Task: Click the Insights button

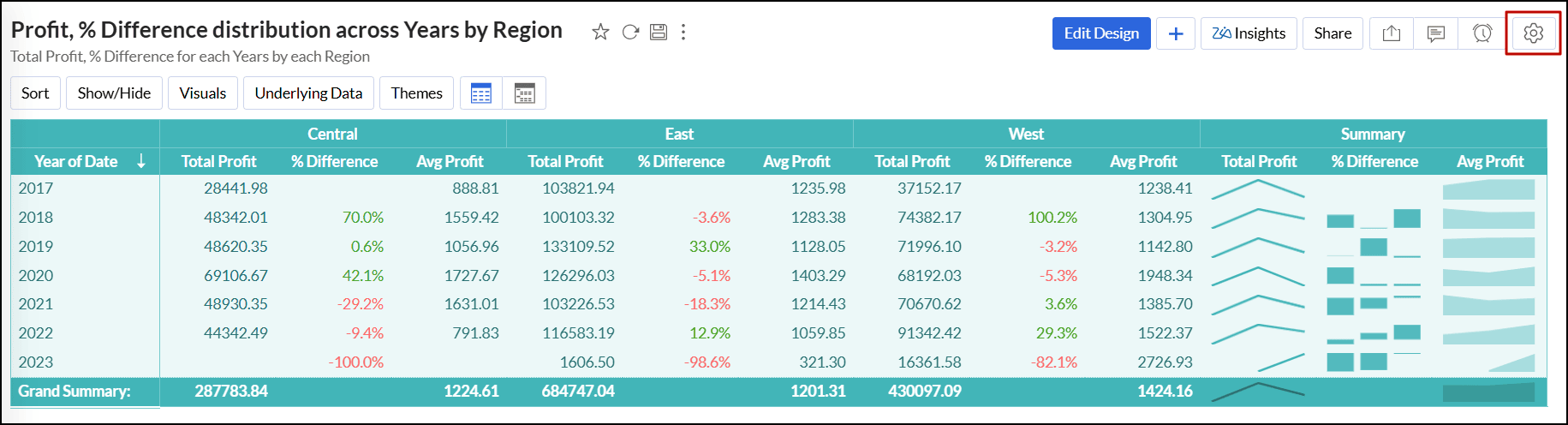Action: (1249, 33)
